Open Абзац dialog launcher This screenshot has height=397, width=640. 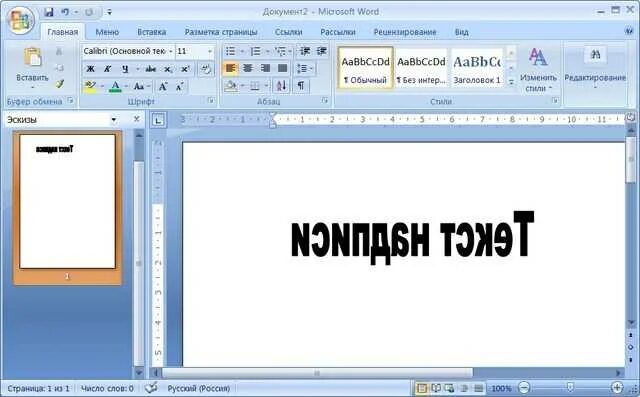[325, 100]
